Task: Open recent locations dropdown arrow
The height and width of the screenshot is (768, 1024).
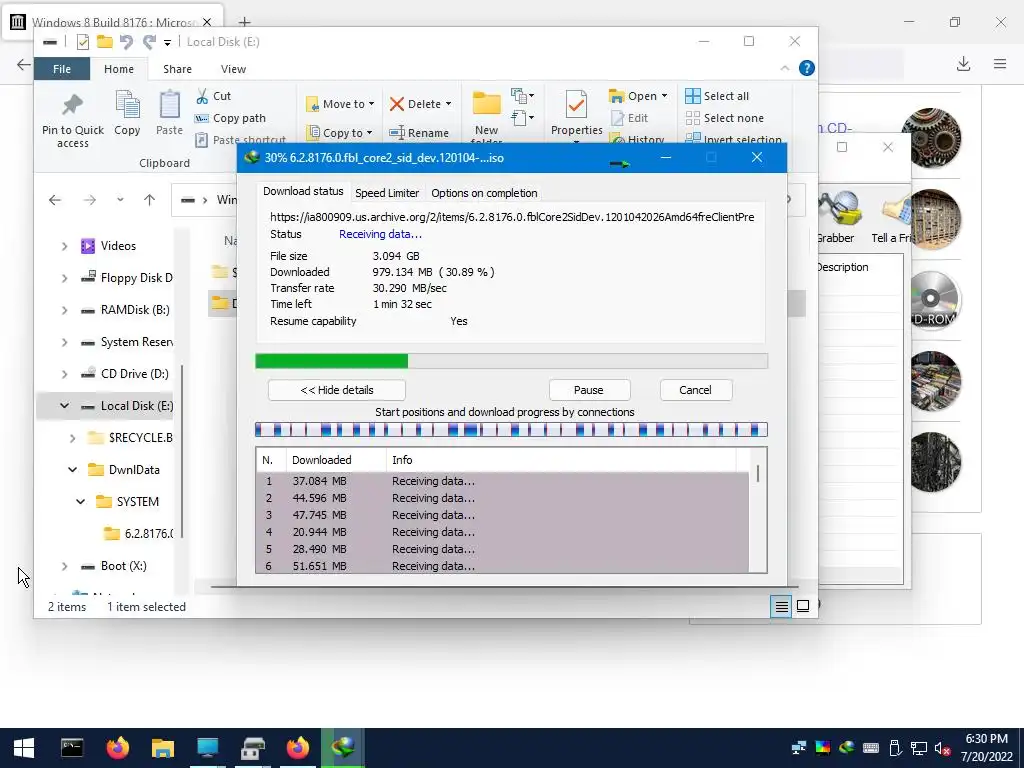Action: pos(120,200)
